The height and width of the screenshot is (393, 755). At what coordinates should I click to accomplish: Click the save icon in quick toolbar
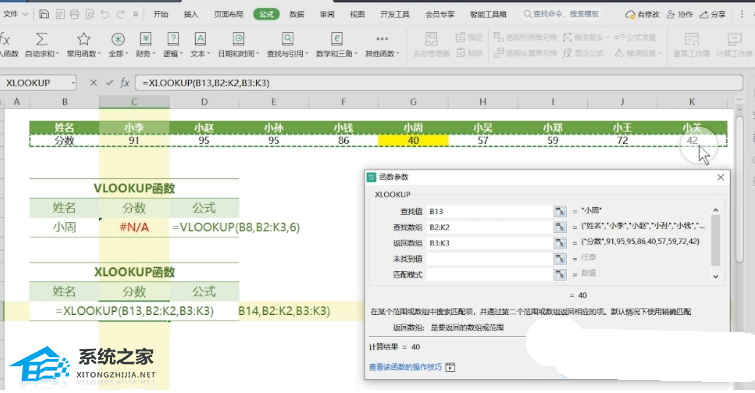[44, 14]
